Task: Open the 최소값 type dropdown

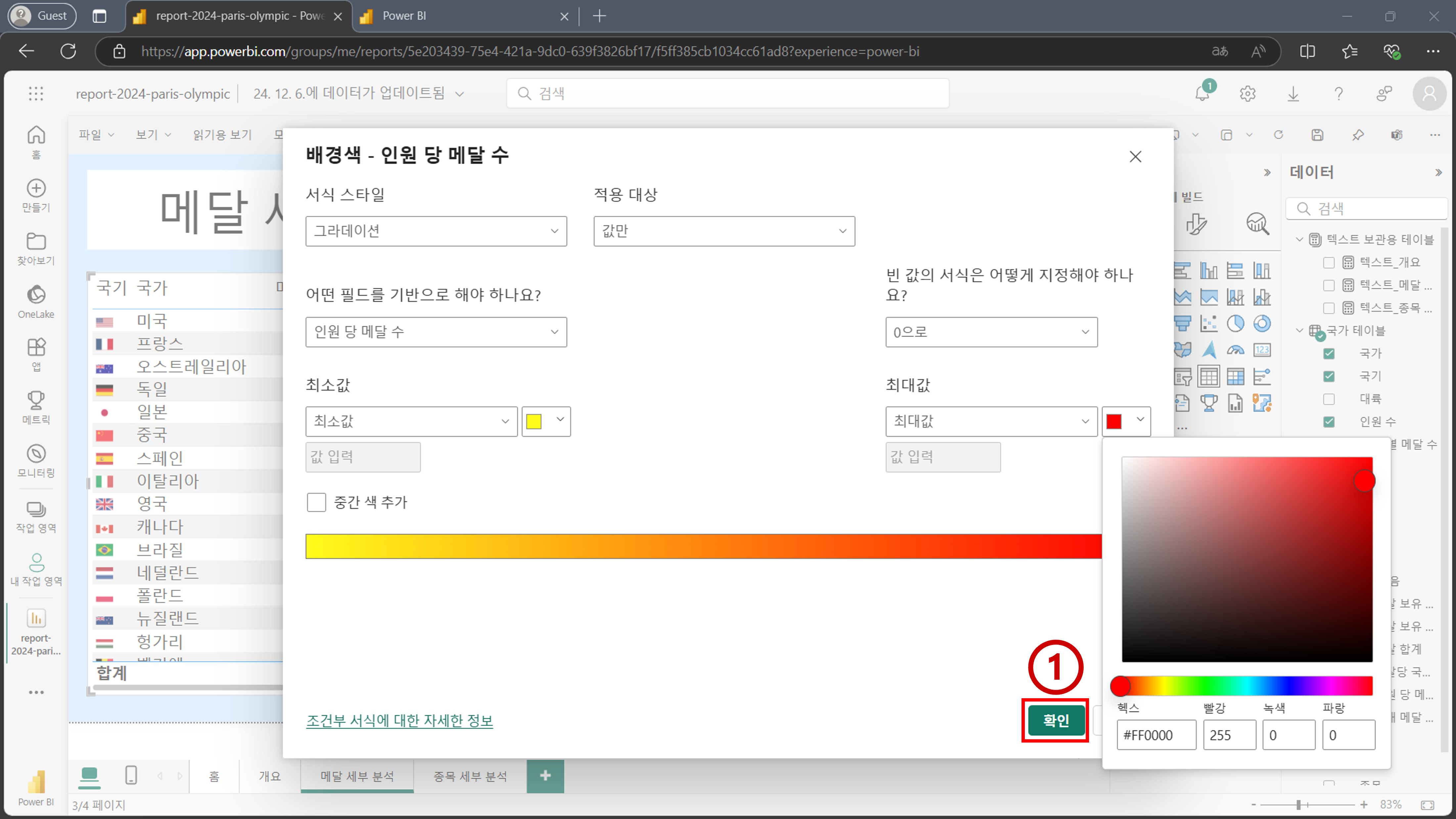Action: [x=411, y=421]
